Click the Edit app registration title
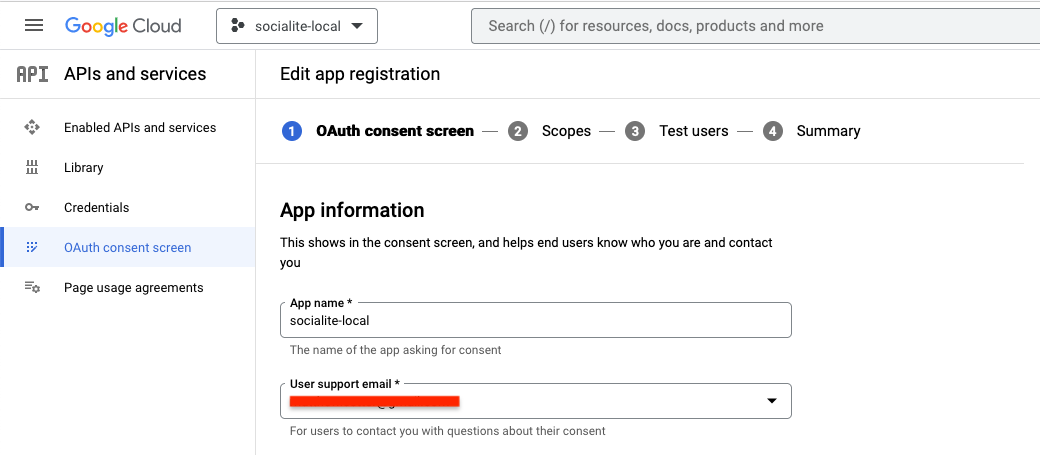Viewport: 1040px width, 455px height. coord(360,74)
